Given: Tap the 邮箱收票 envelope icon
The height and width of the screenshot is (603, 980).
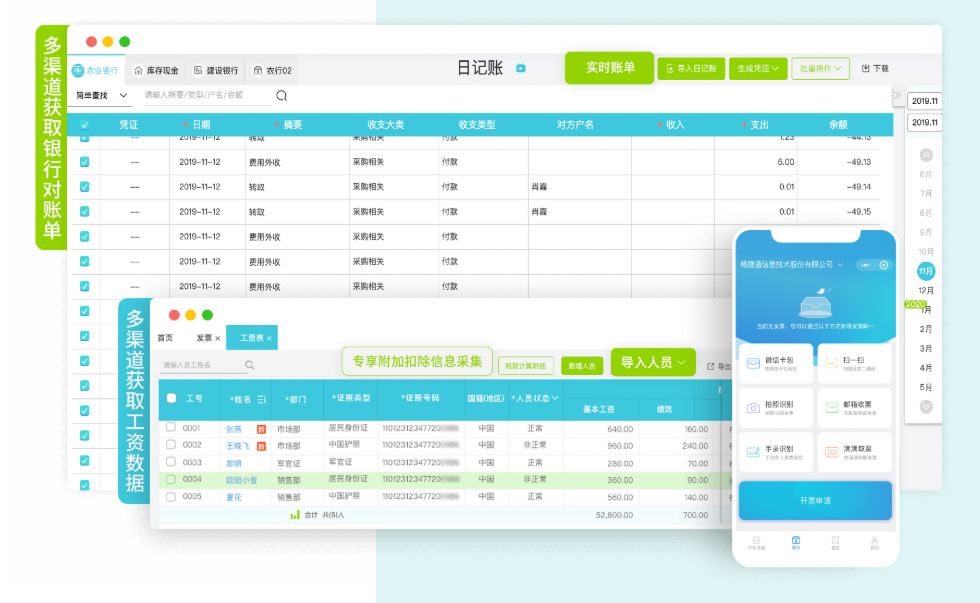Looking at the screenshot, I should (x=832, y=408).
